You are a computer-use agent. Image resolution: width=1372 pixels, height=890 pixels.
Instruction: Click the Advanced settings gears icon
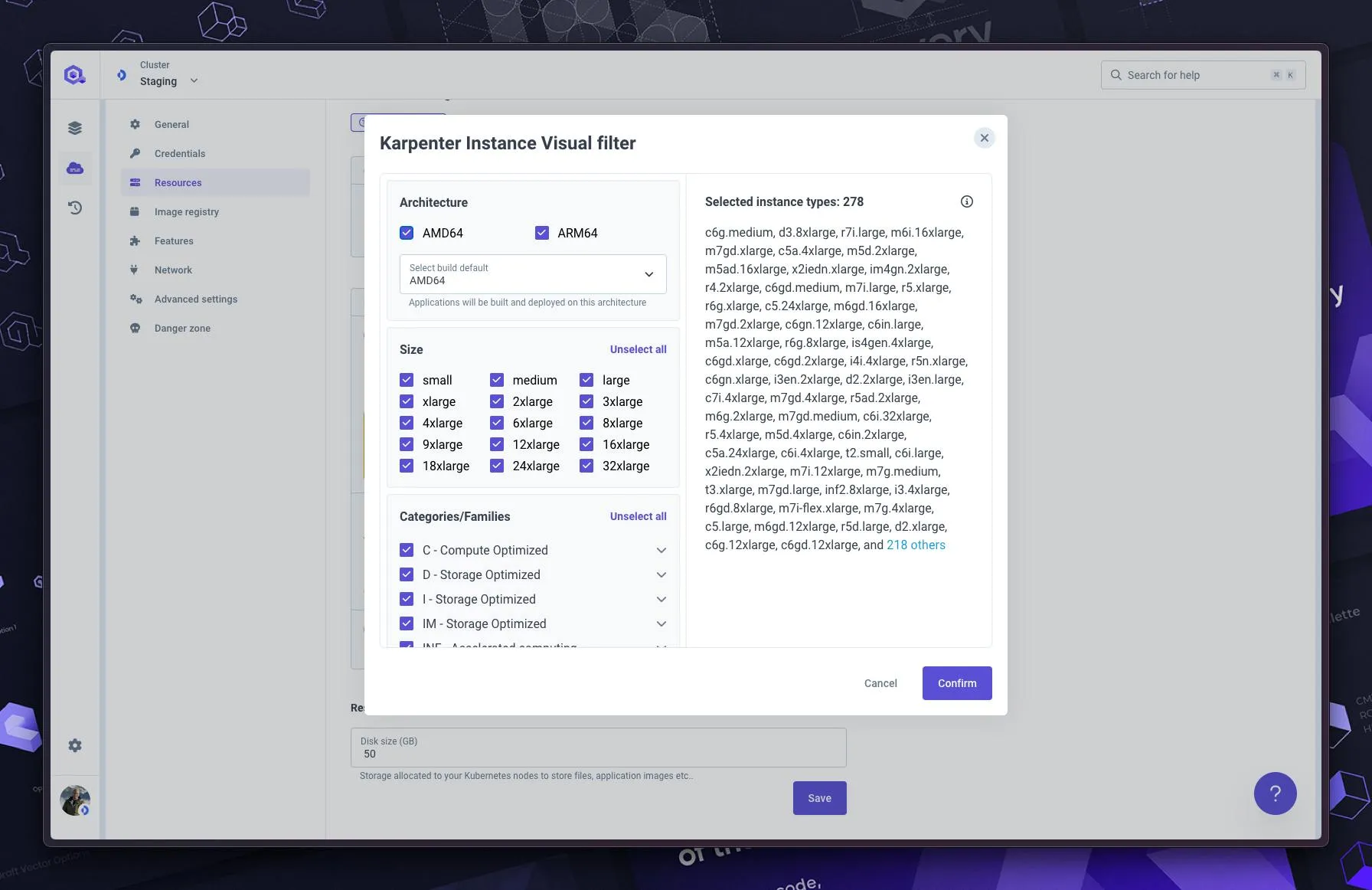136,299
